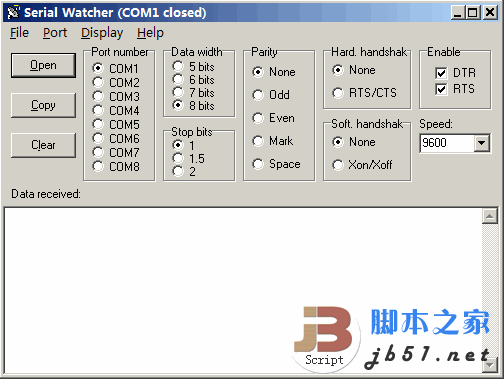Open the File menu
The height and width of the screenshot is (379, 504).
tap(19, 33)
